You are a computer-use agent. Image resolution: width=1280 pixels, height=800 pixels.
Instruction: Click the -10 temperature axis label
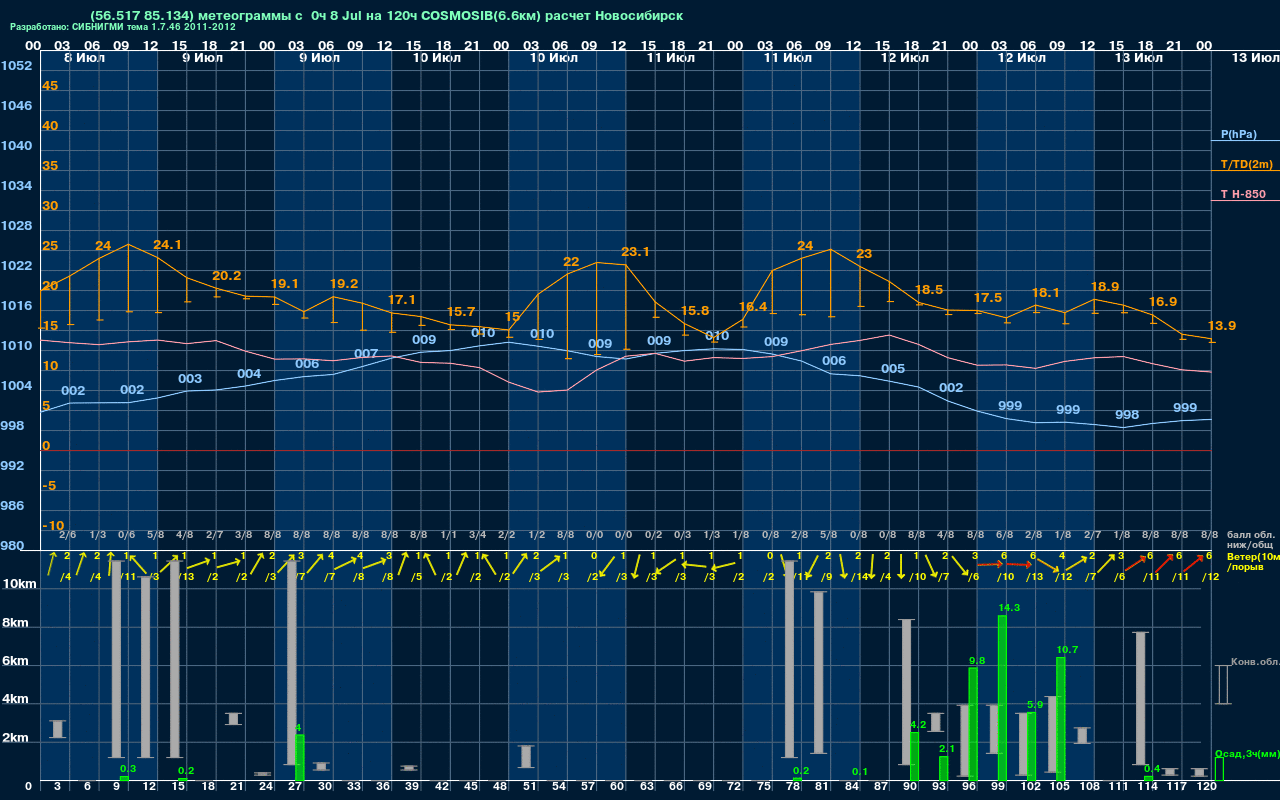[53, 526]
